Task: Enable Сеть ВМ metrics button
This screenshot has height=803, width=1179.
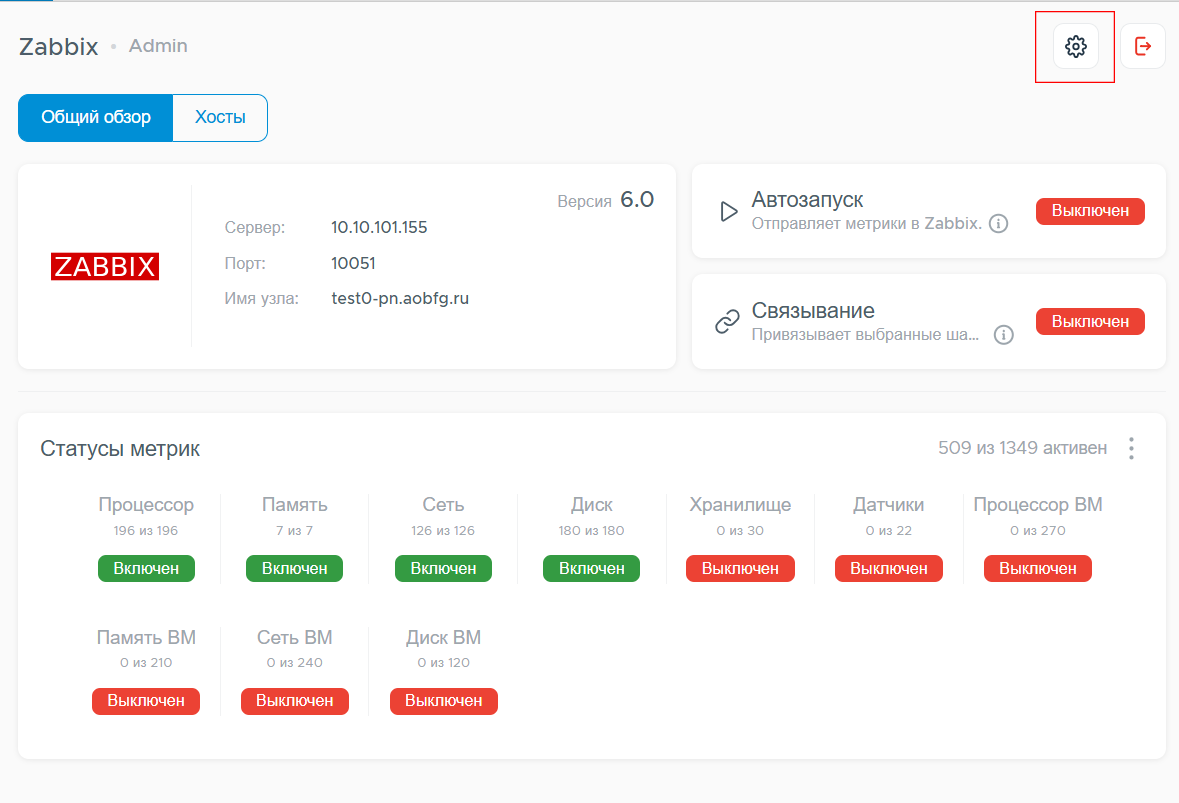Action: pos(294,701)
